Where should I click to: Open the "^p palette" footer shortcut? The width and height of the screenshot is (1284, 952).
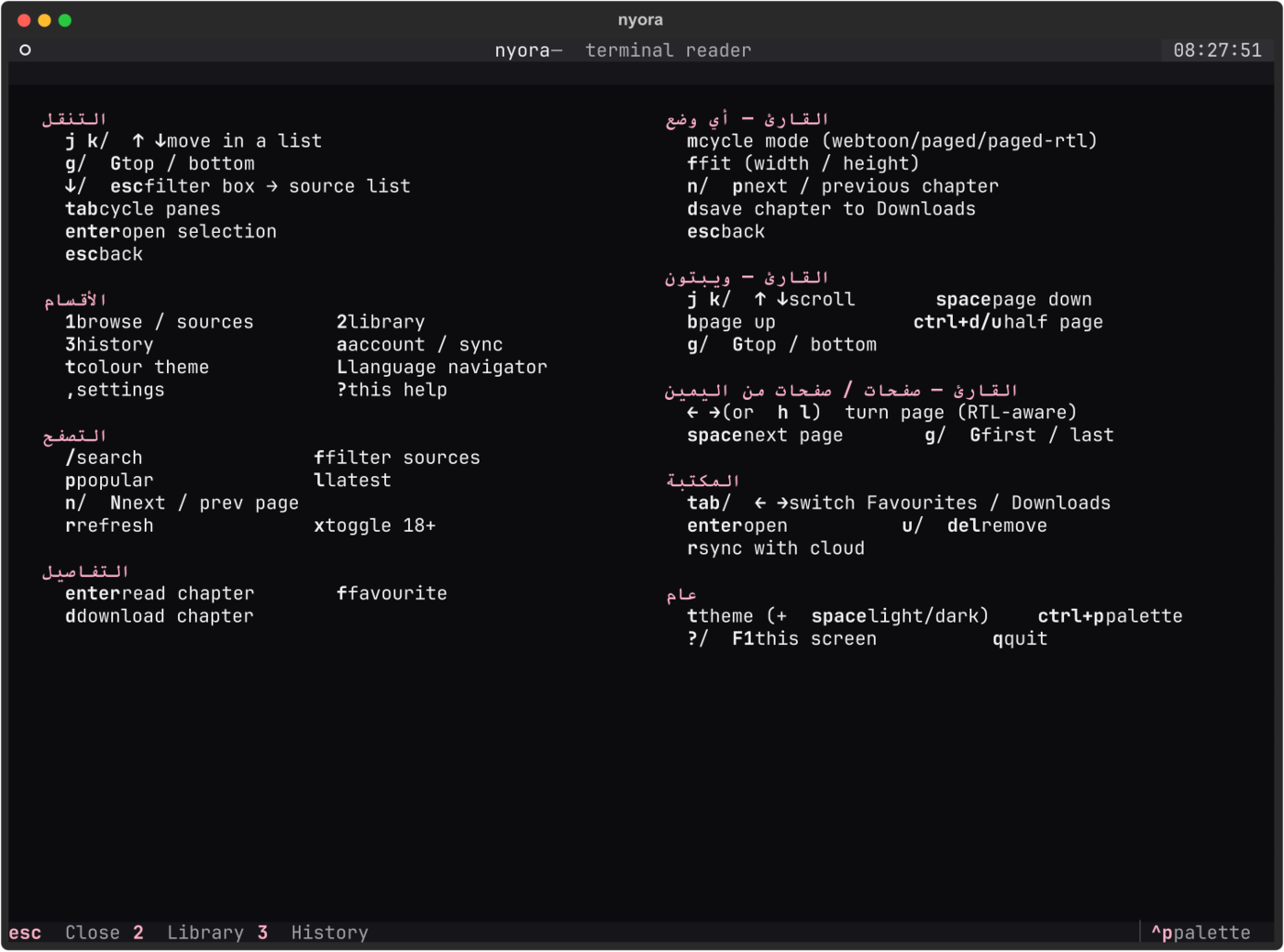pyautogui.click(x=1201, y=933)
